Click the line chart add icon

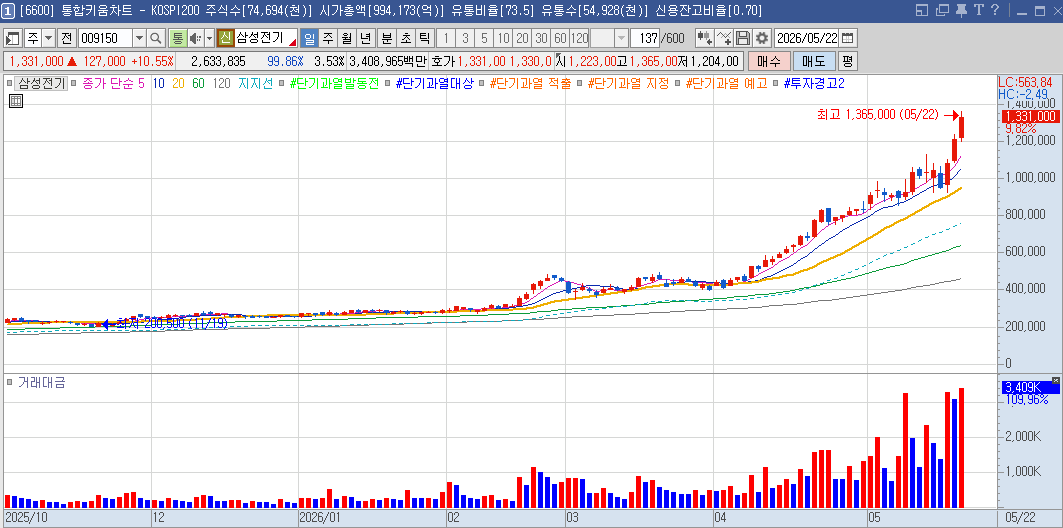(x=724, y=38)
